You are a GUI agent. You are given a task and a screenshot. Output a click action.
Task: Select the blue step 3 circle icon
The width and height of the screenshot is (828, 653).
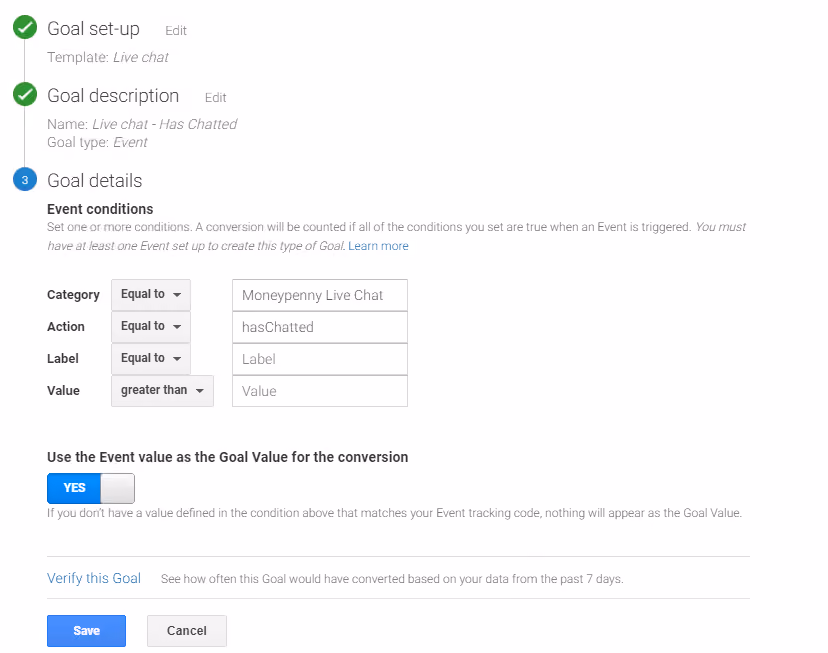coord(25,179)
